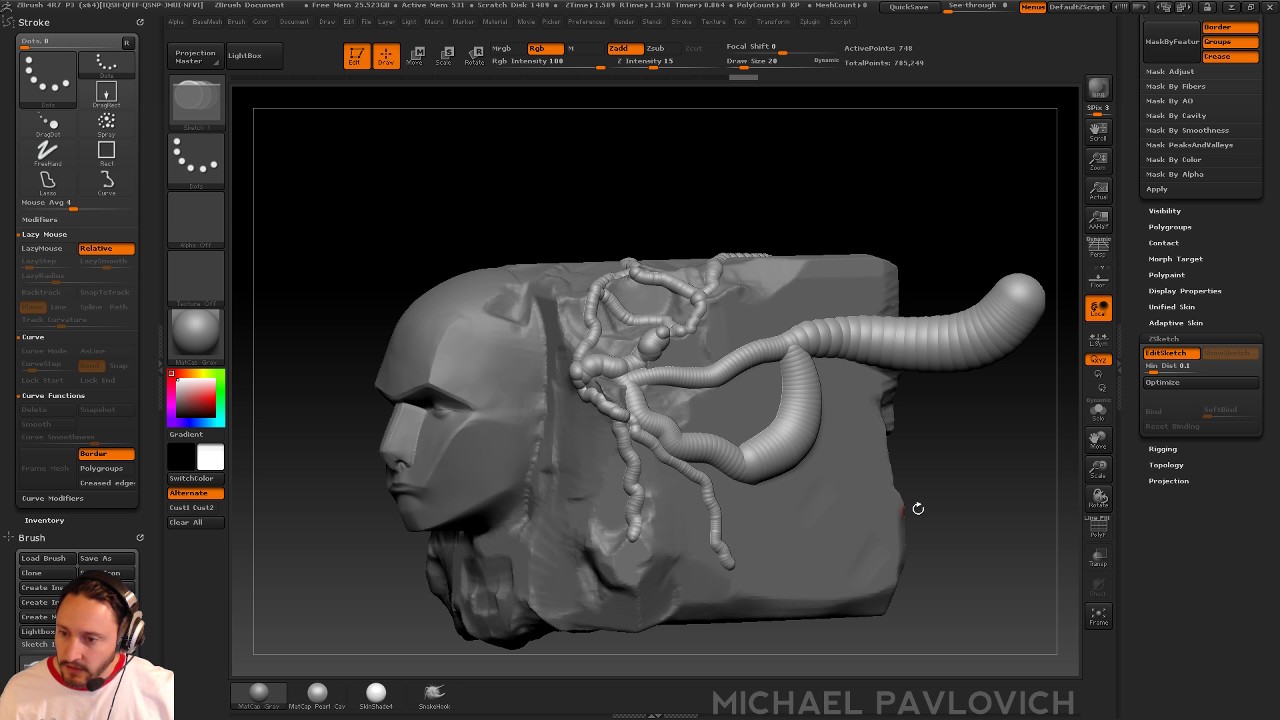Click the navigation Rotate icon in right shelf
This screenshot has height=720, width=1280.
pyautogui.click(x=1098, y=497)
